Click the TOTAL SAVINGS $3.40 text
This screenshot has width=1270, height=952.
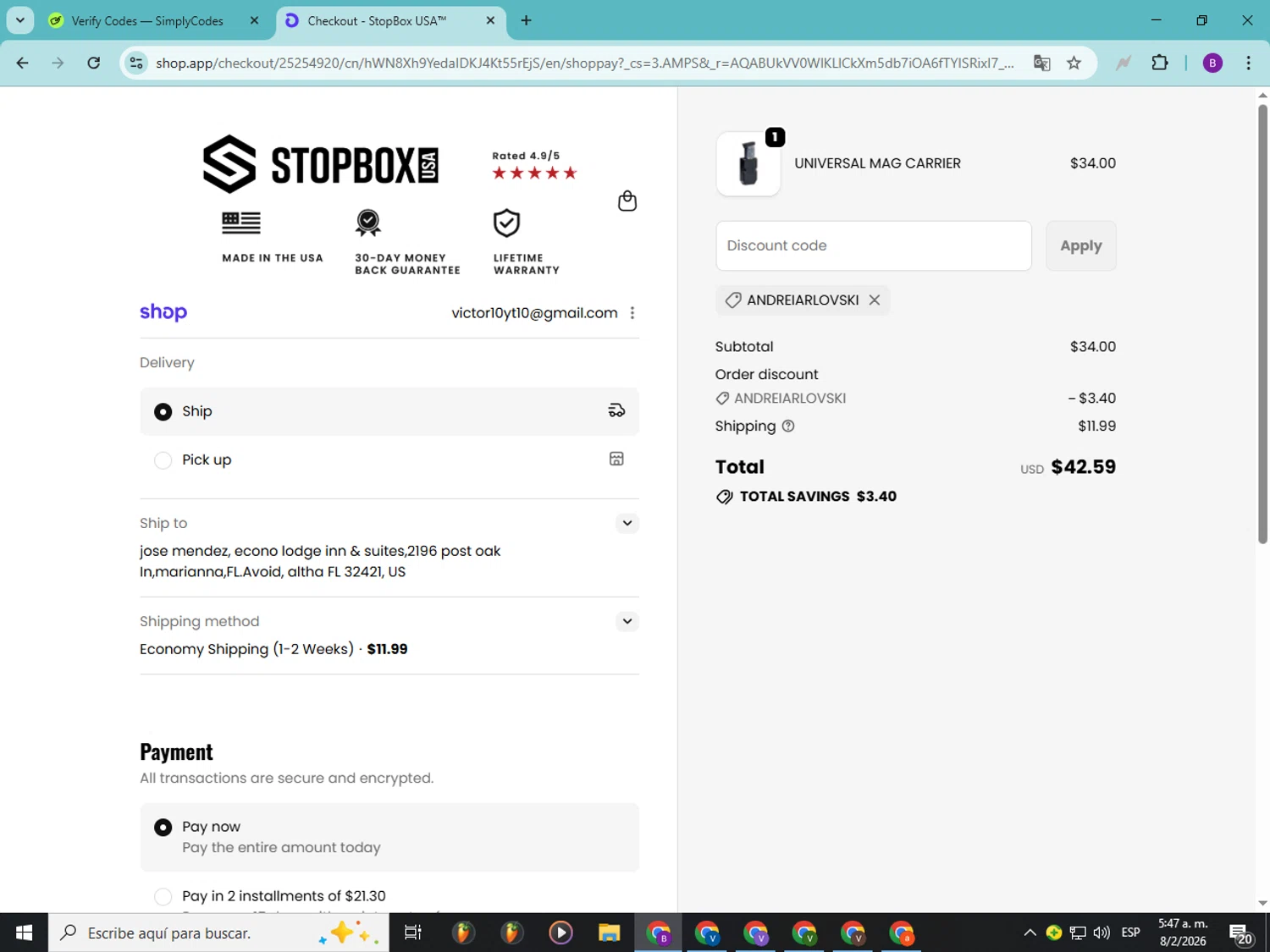pos(818,497)
